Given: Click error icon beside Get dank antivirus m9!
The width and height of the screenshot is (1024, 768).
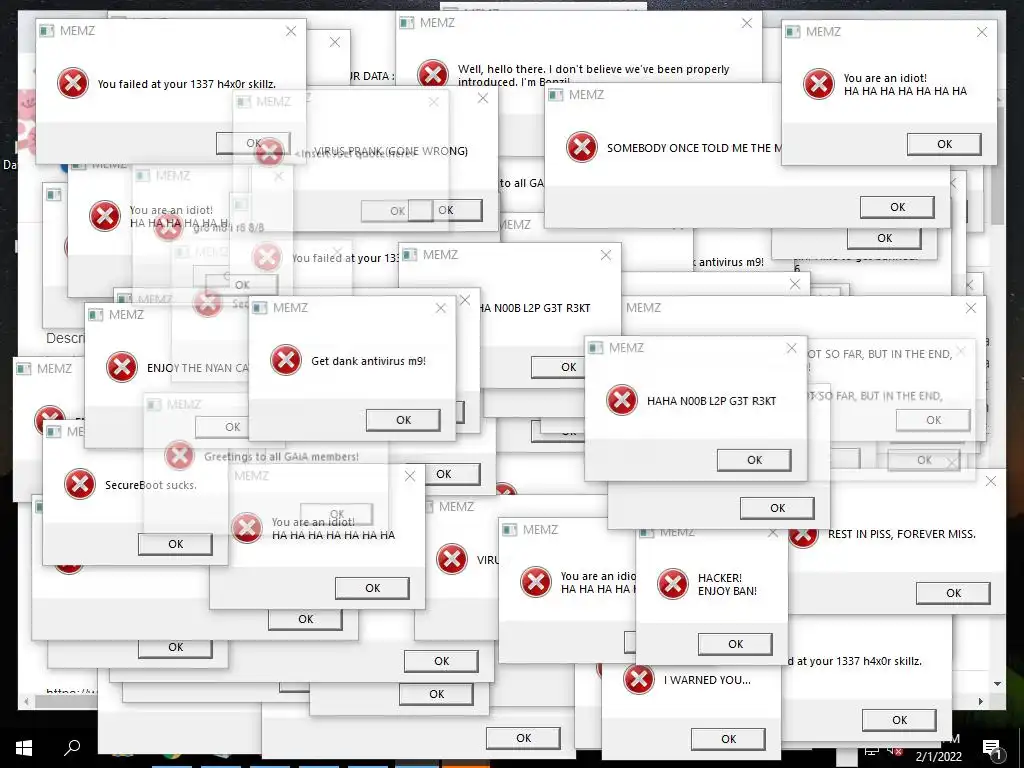Looking at the screenshot, I should (x=286, y=360).
